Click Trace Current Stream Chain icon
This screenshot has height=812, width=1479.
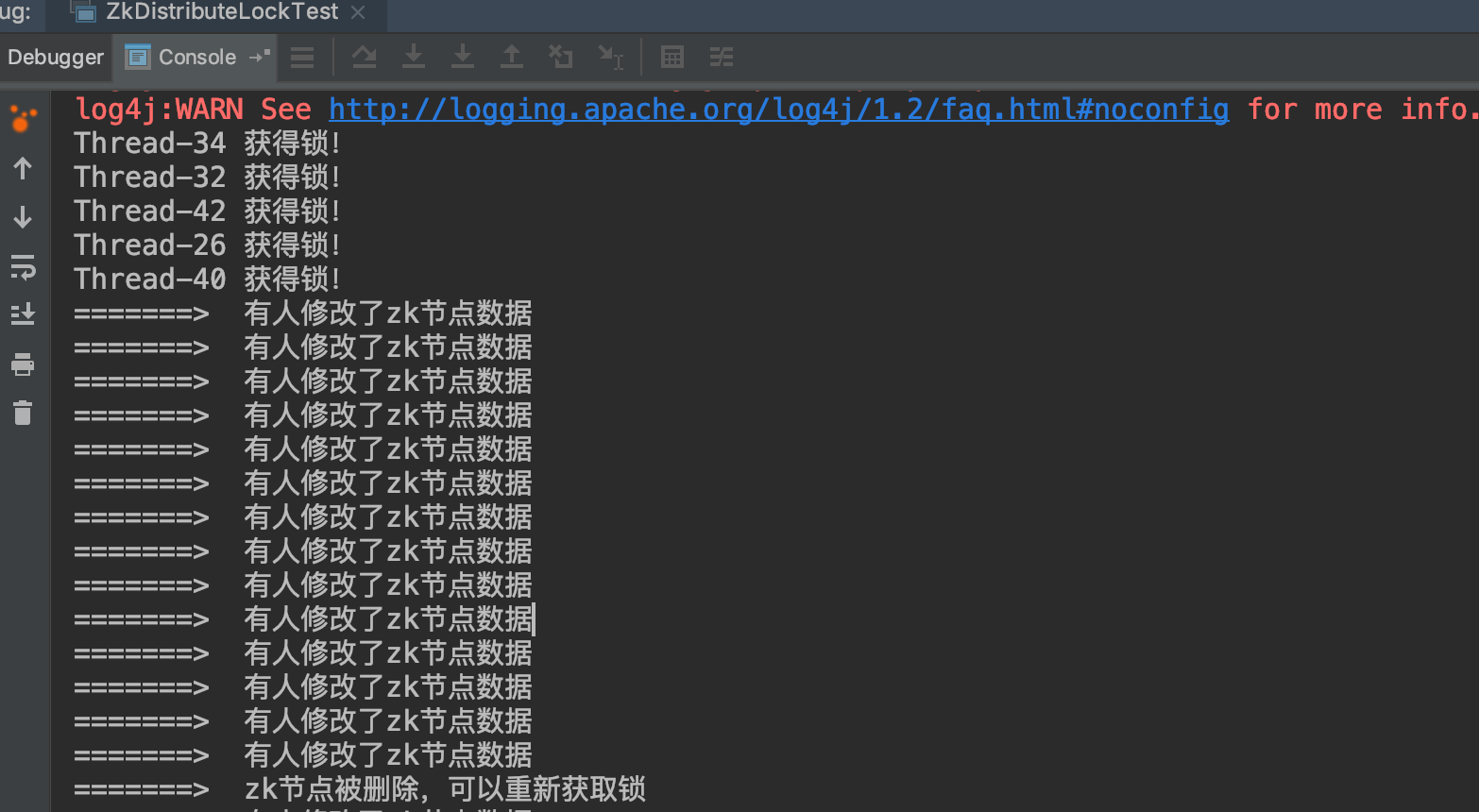point(722,58)
